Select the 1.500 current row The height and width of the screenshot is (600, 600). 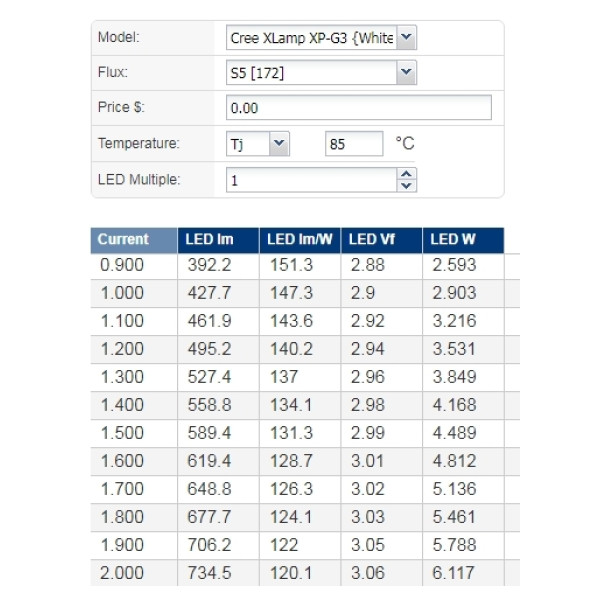297,433
